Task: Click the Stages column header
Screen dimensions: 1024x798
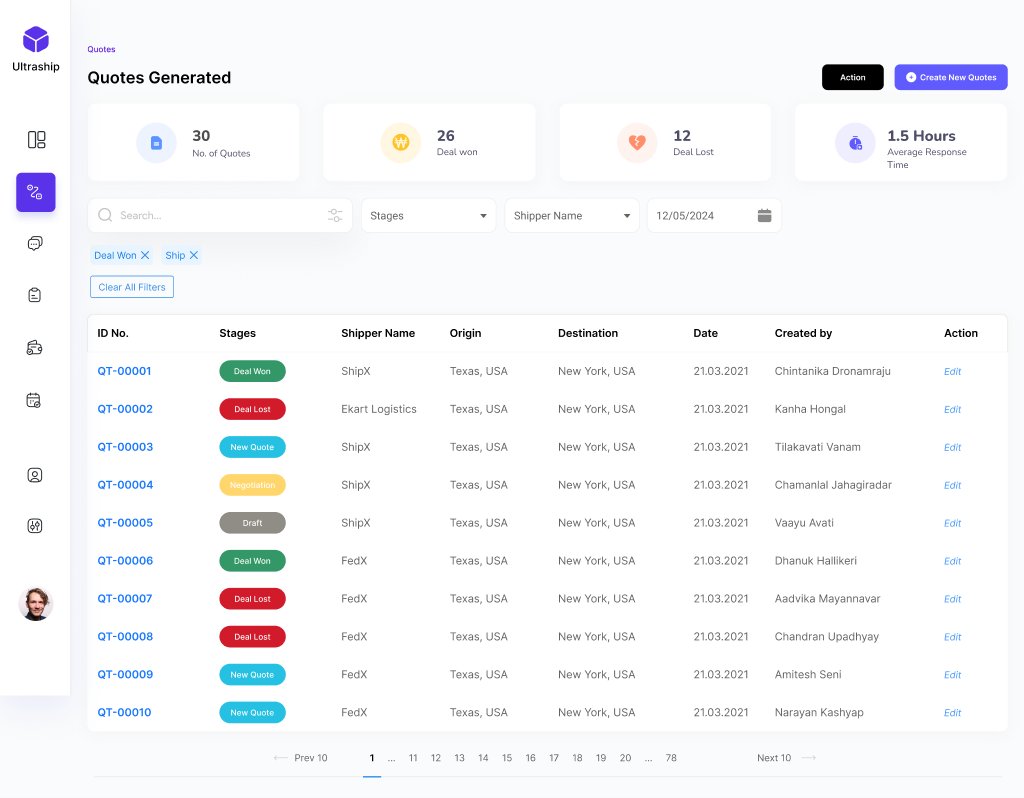Action: click(x=238, y=333)
